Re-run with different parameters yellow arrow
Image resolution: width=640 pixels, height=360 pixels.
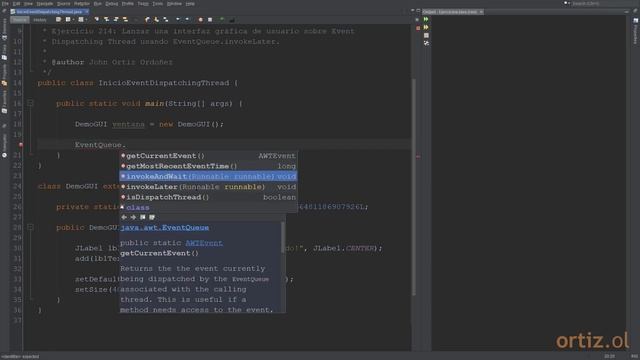[x=426, y=27]
